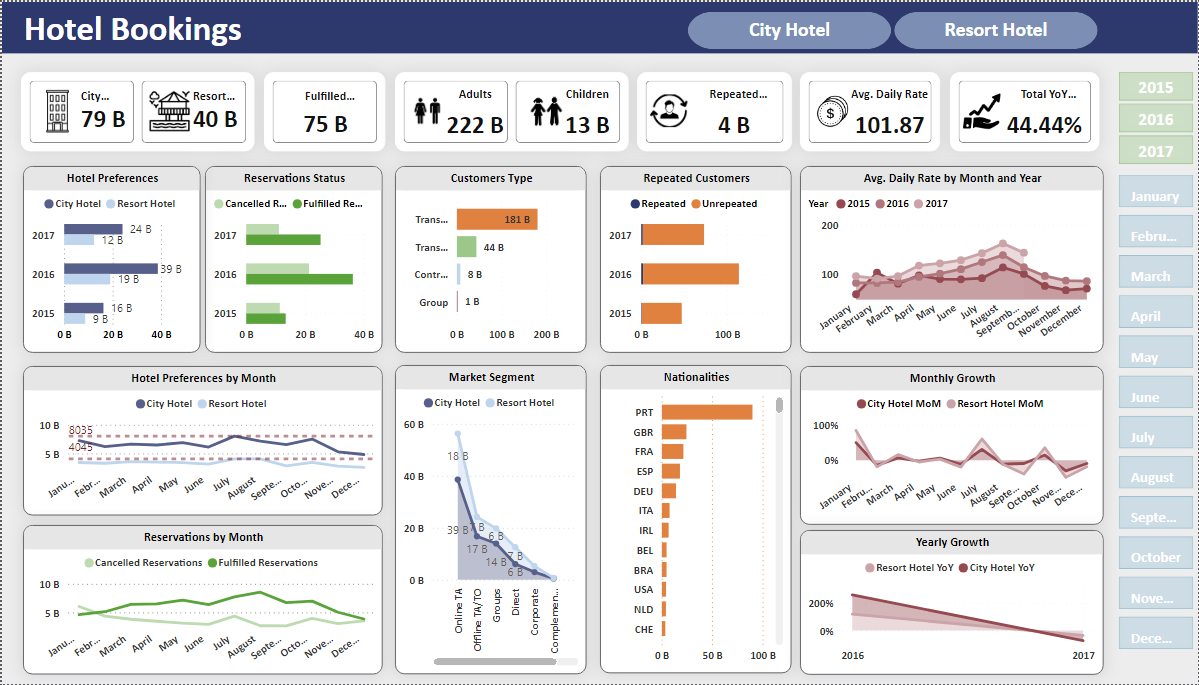Click the Hotel Bookings dashboard title
The image size is (1199, 685).
pyautogui.click(x=133, y=30)
